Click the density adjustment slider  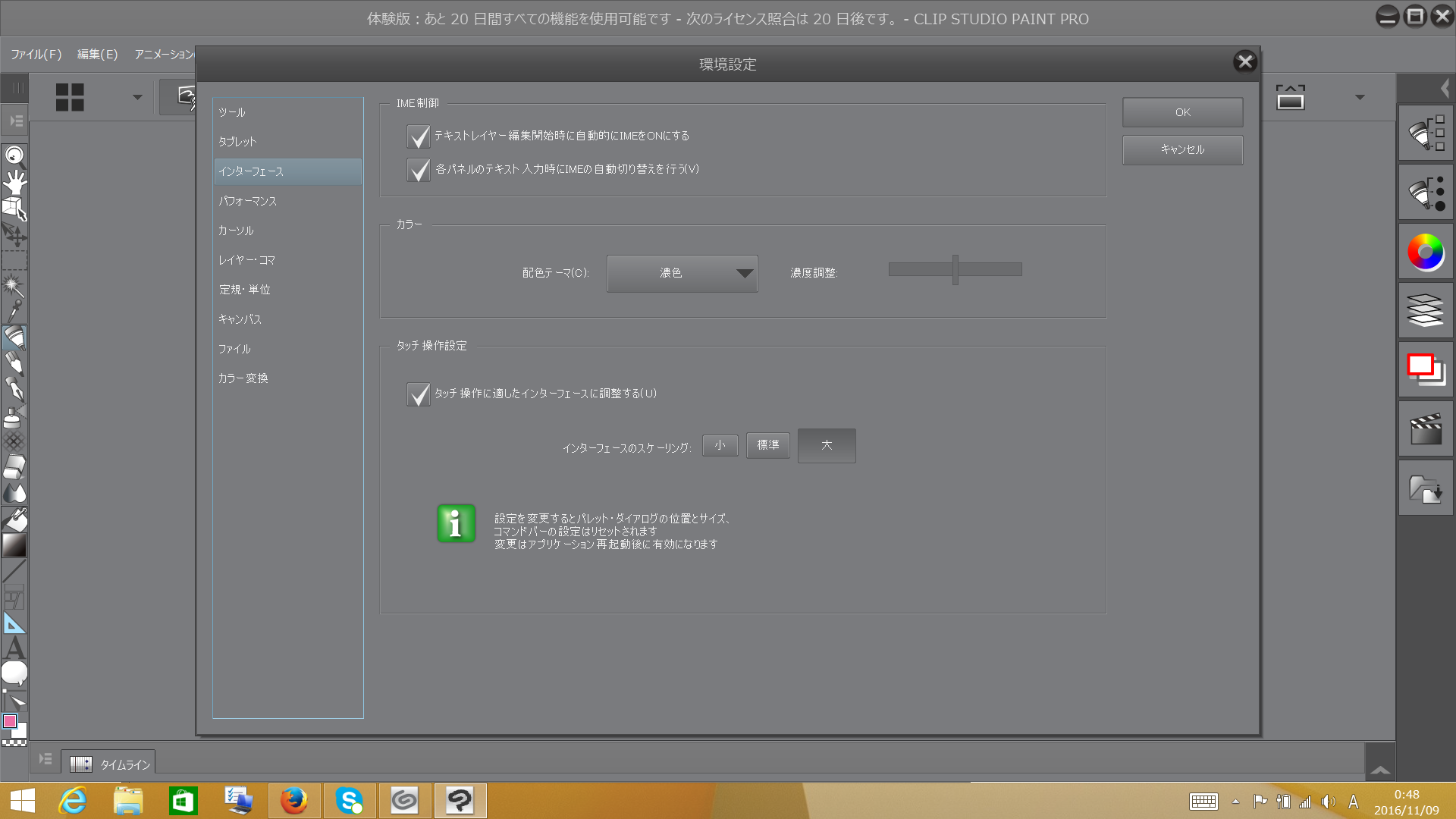point(955,269)
